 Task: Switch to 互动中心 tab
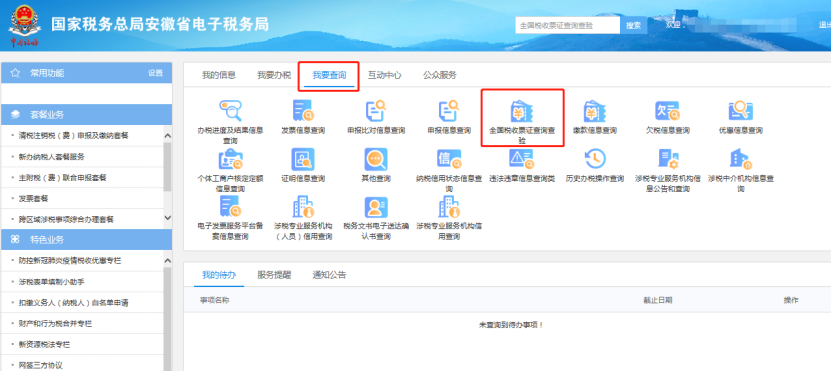click(384, 75)
